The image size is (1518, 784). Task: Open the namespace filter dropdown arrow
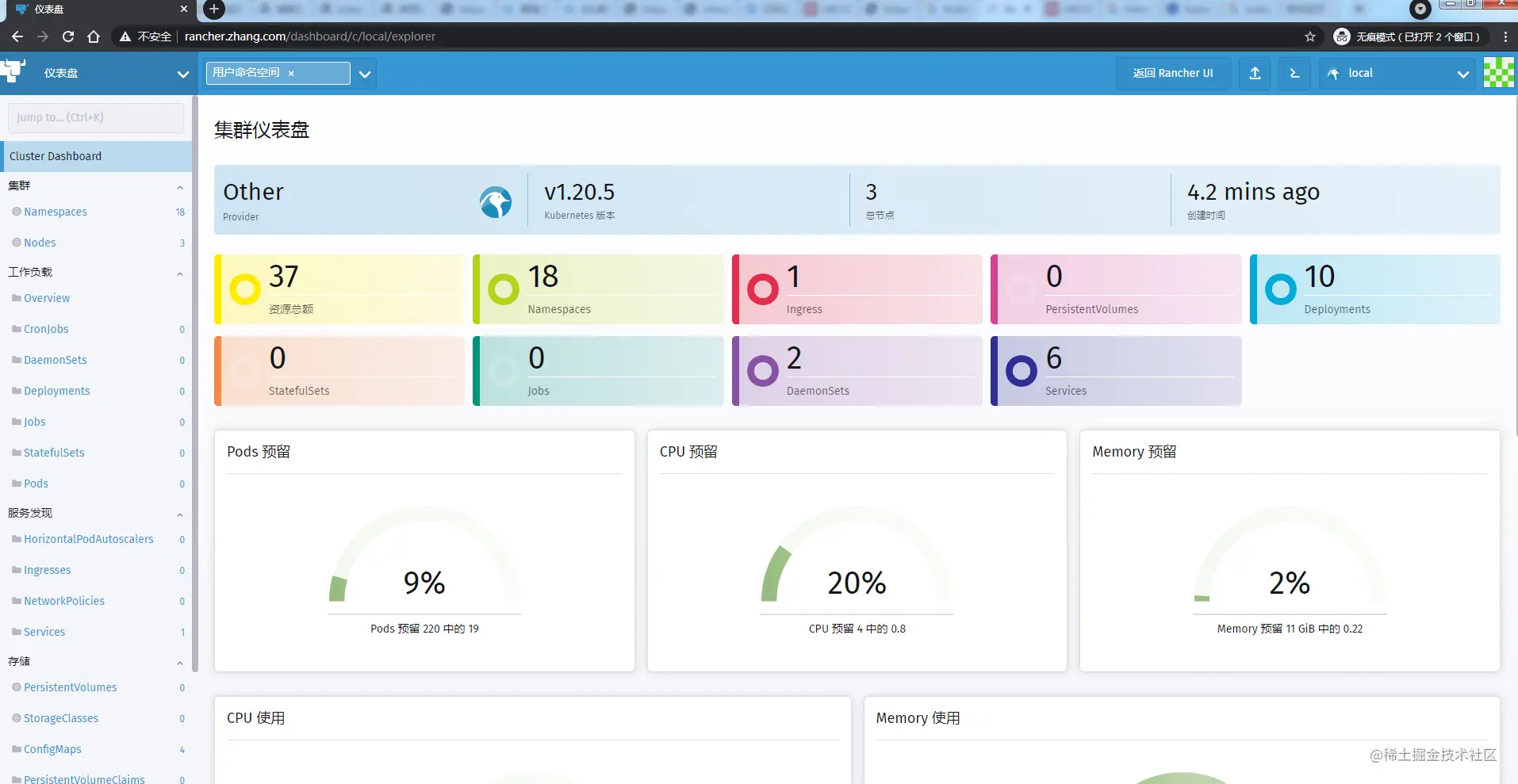365,74
